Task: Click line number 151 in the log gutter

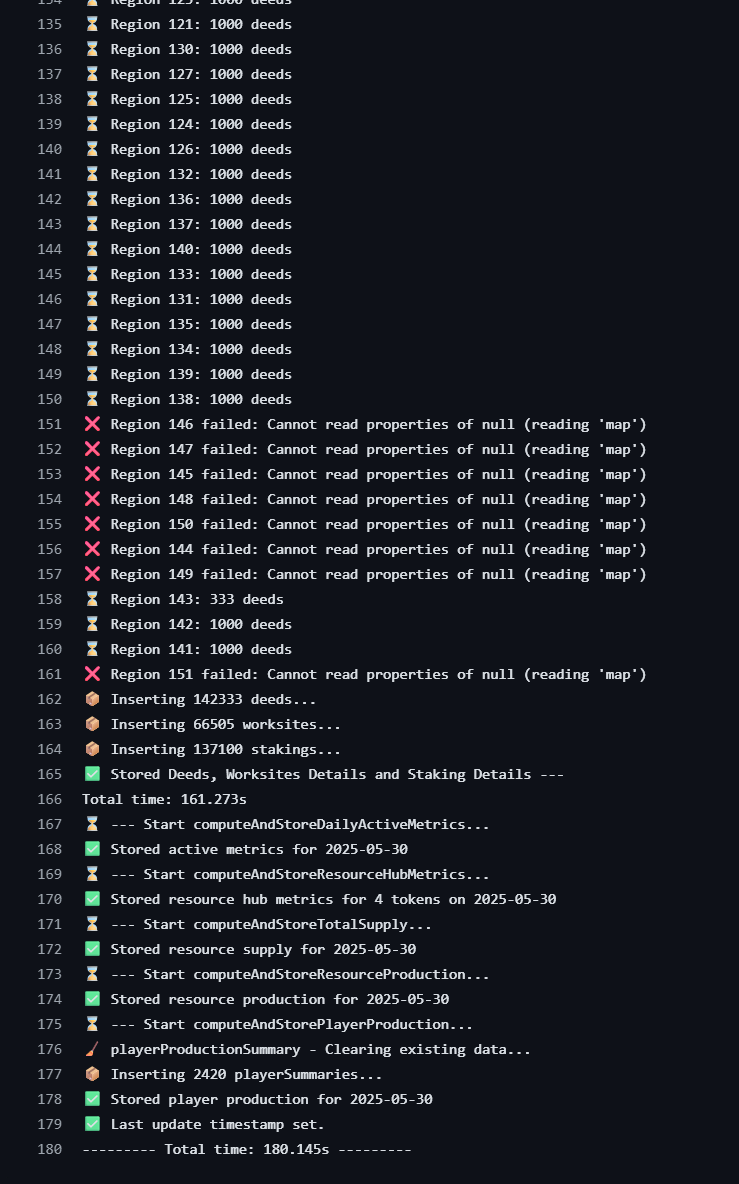Action: pos(50,424)
